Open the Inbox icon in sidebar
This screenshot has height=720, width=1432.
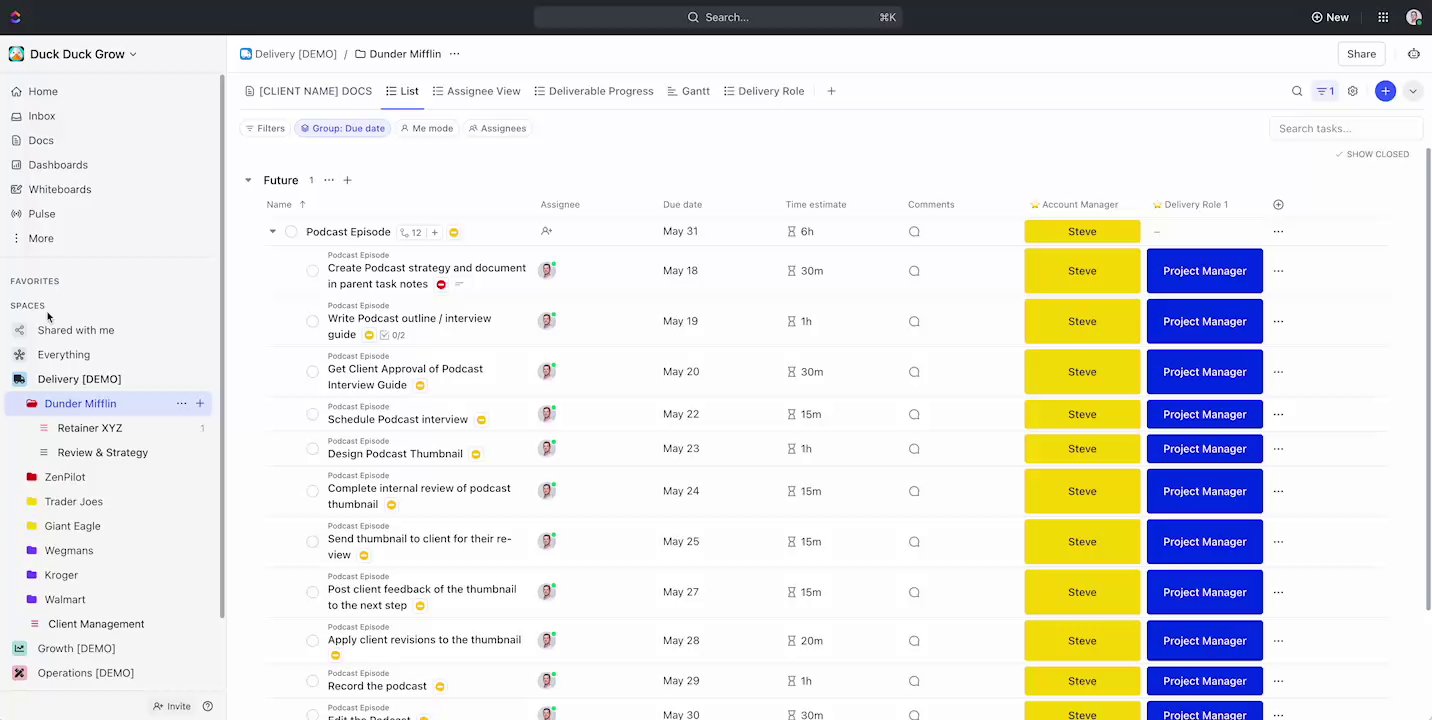pyautogui.click(x=17, y=116)
